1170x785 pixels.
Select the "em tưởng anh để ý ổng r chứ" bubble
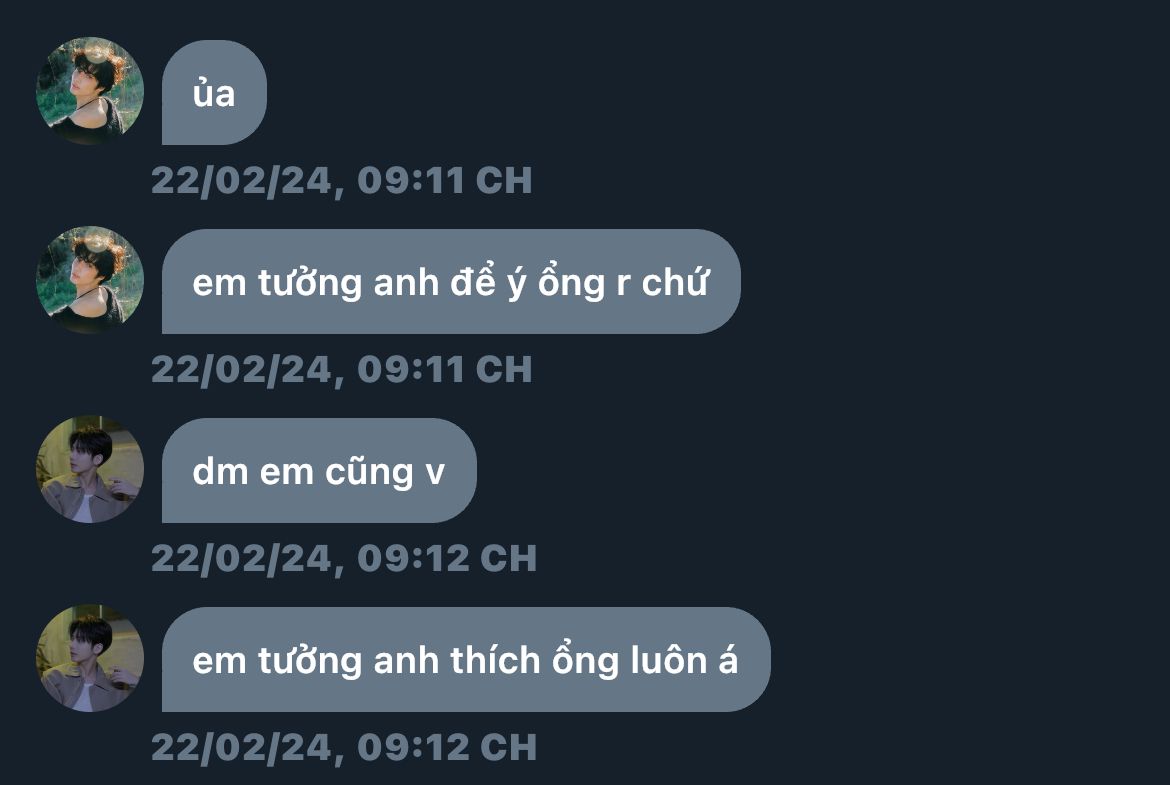(451, 281)
